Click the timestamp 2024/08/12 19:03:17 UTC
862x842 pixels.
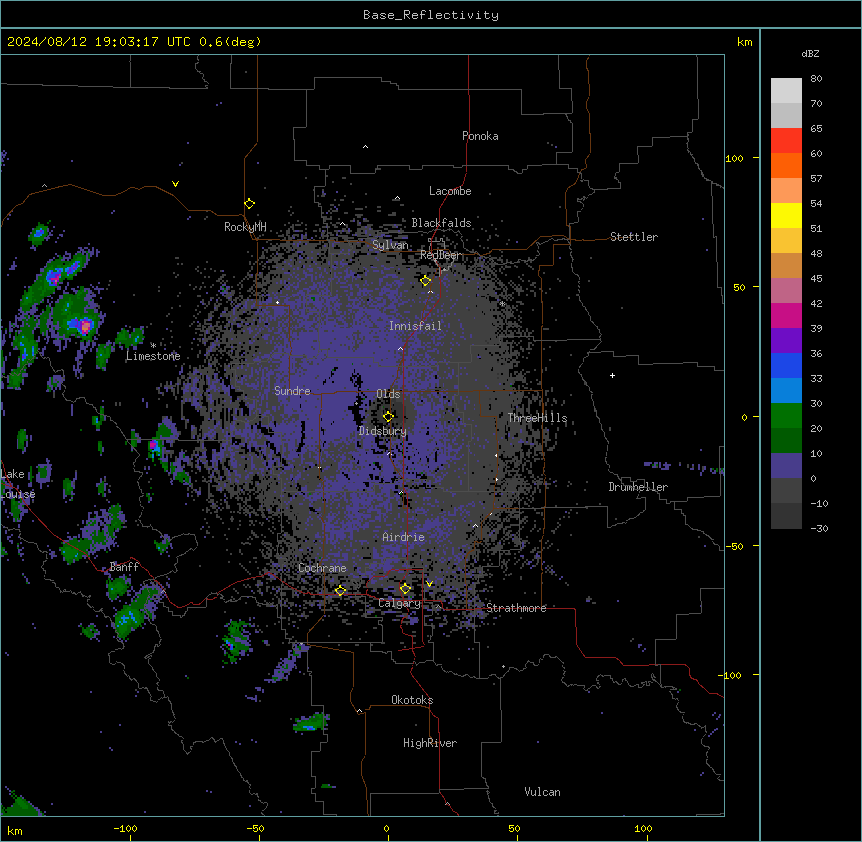pos(98,42)
